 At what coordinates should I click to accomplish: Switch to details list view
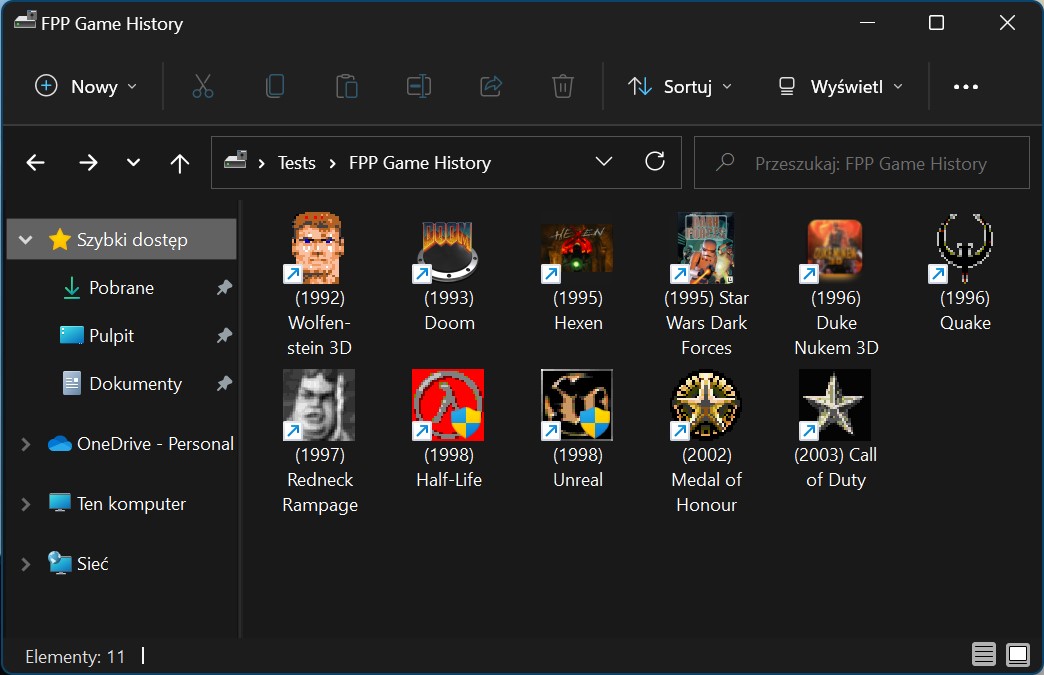(984, 655)
